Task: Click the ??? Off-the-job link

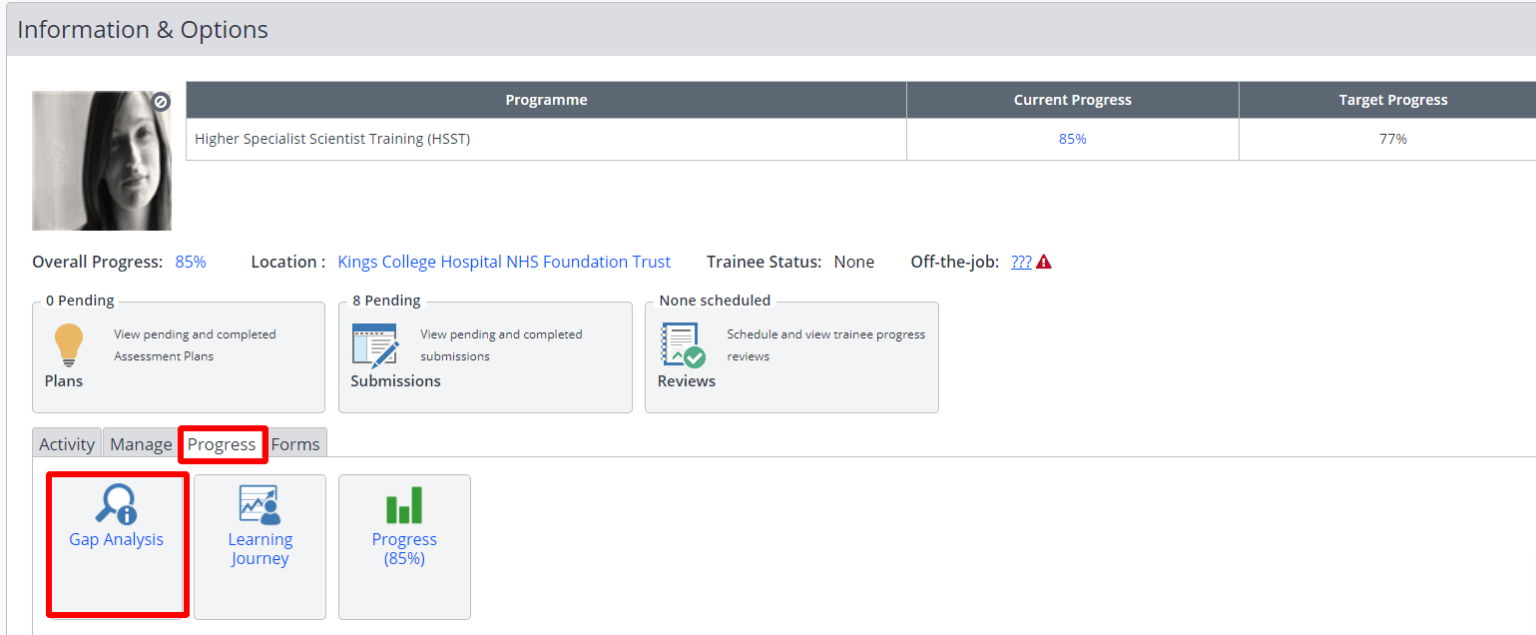Action: pyautogui.click(x=1021, y=262)
